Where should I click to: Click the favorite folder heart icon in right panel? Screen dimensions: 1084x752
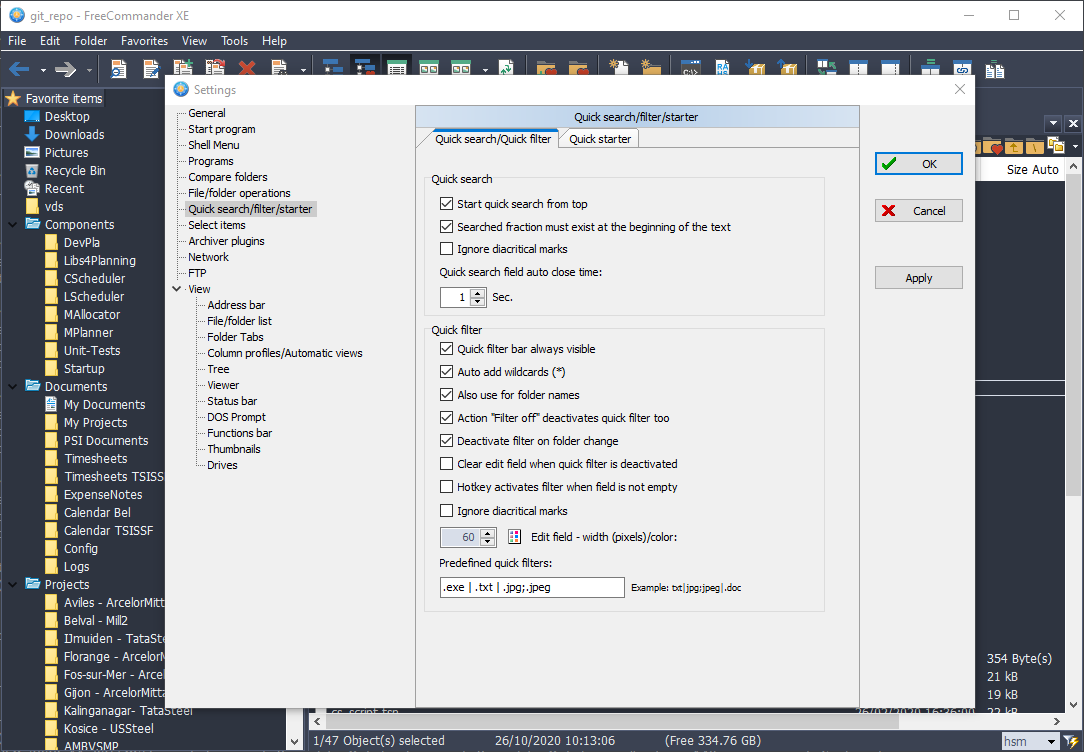(x=993, y=146)
